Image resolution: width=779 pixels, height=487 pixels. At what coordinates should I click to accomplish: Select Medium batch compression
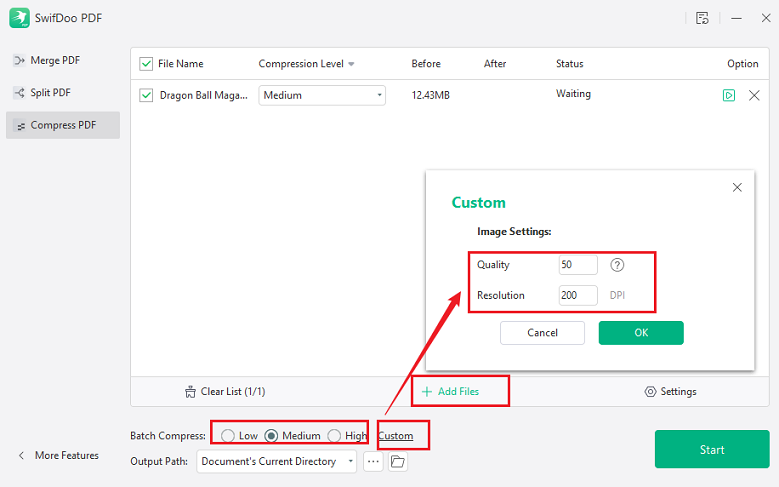tap(271, 436)
